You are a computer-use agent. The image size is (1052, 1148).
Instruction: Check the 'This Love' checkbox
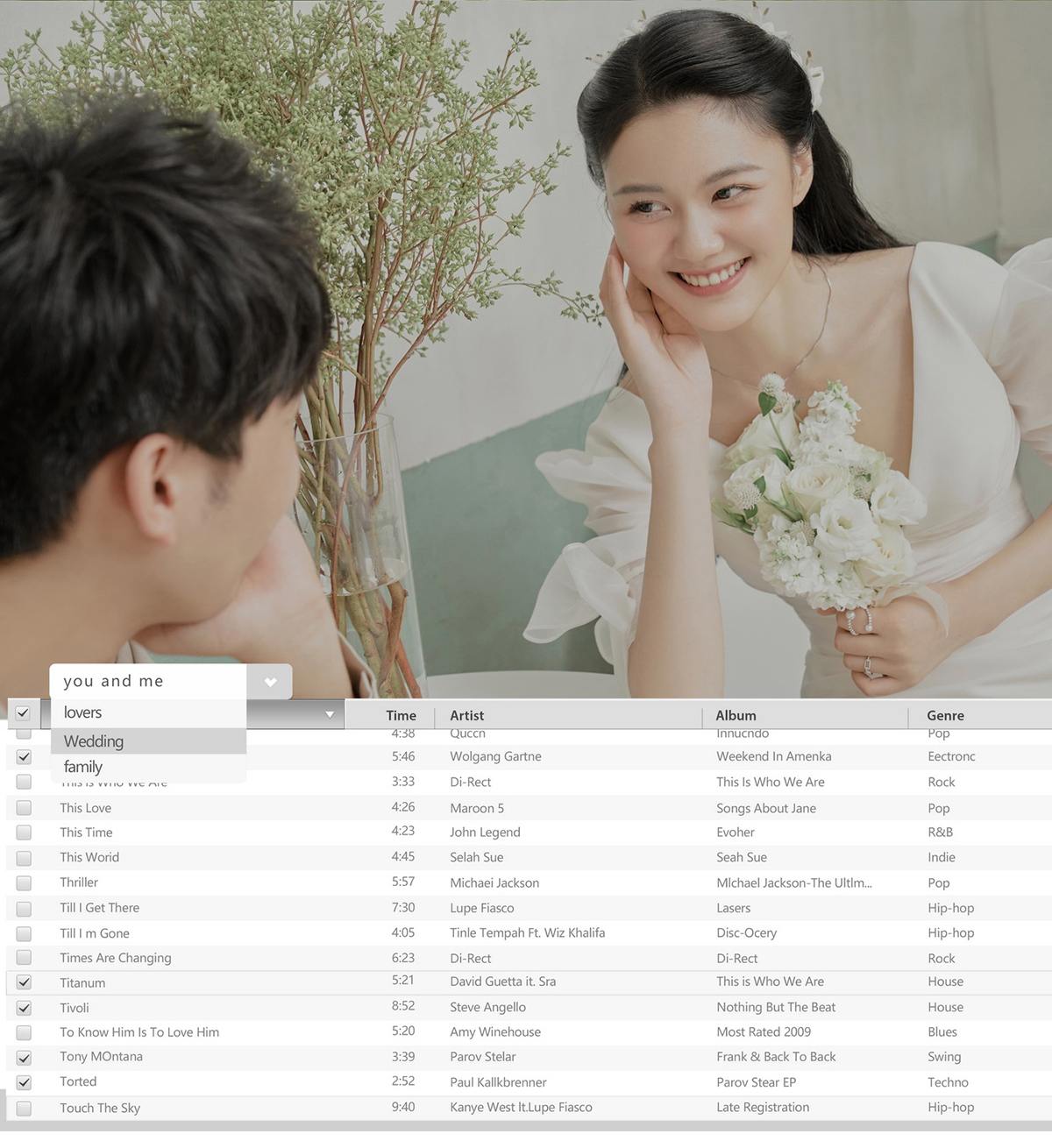24,808
